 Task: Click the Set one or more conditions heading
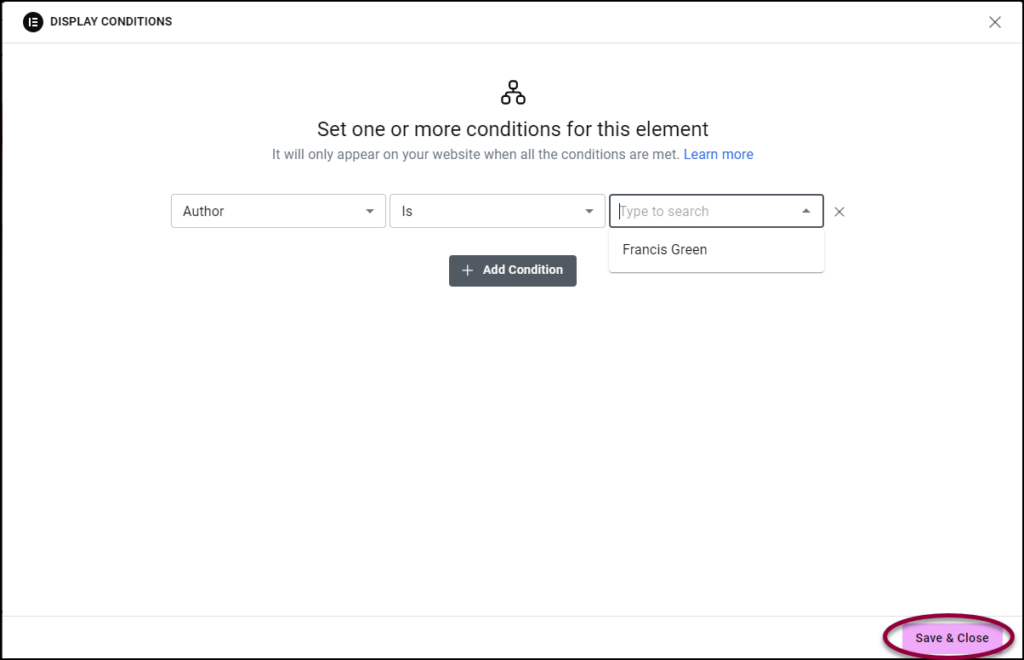coord(512,129)
